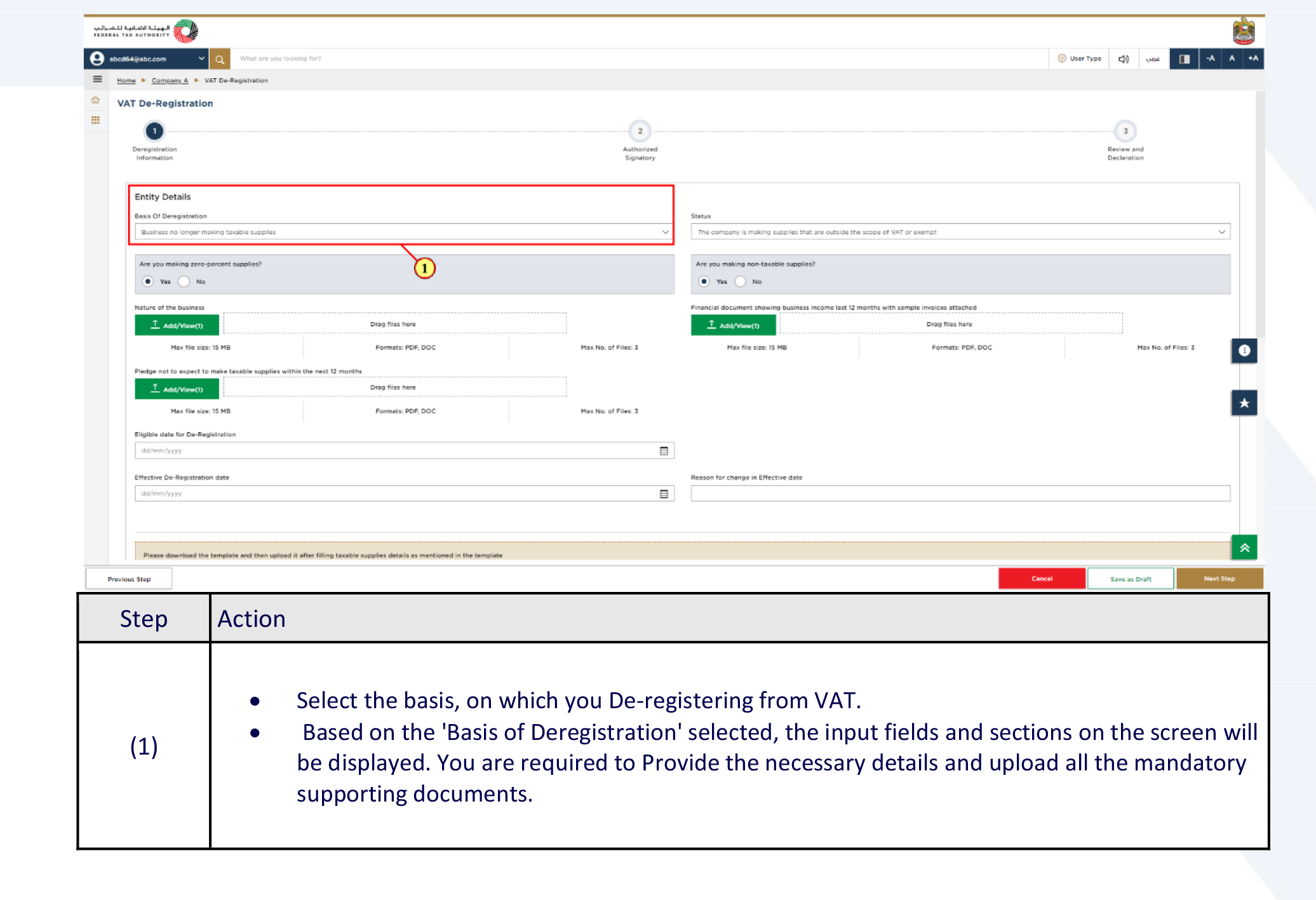This screenshot has width=1316, height=900.
Task: Click Add/View for Nature of the business
Action: (x=177, y=325)
